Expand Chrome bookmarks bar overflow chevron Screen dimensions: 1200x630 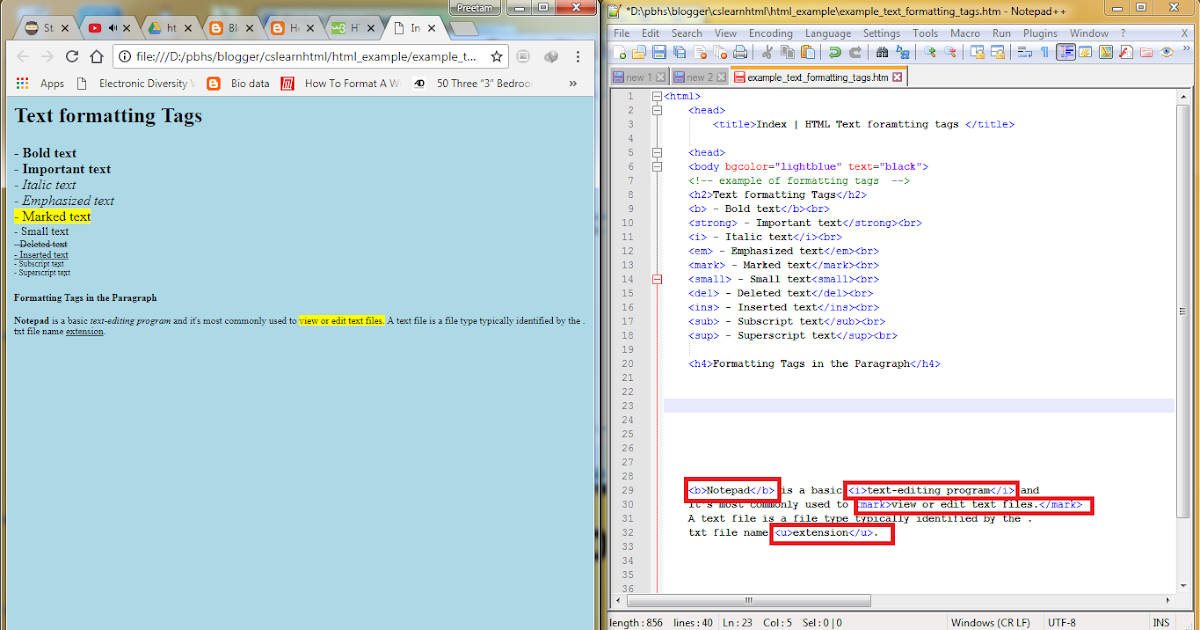(574, 84)
